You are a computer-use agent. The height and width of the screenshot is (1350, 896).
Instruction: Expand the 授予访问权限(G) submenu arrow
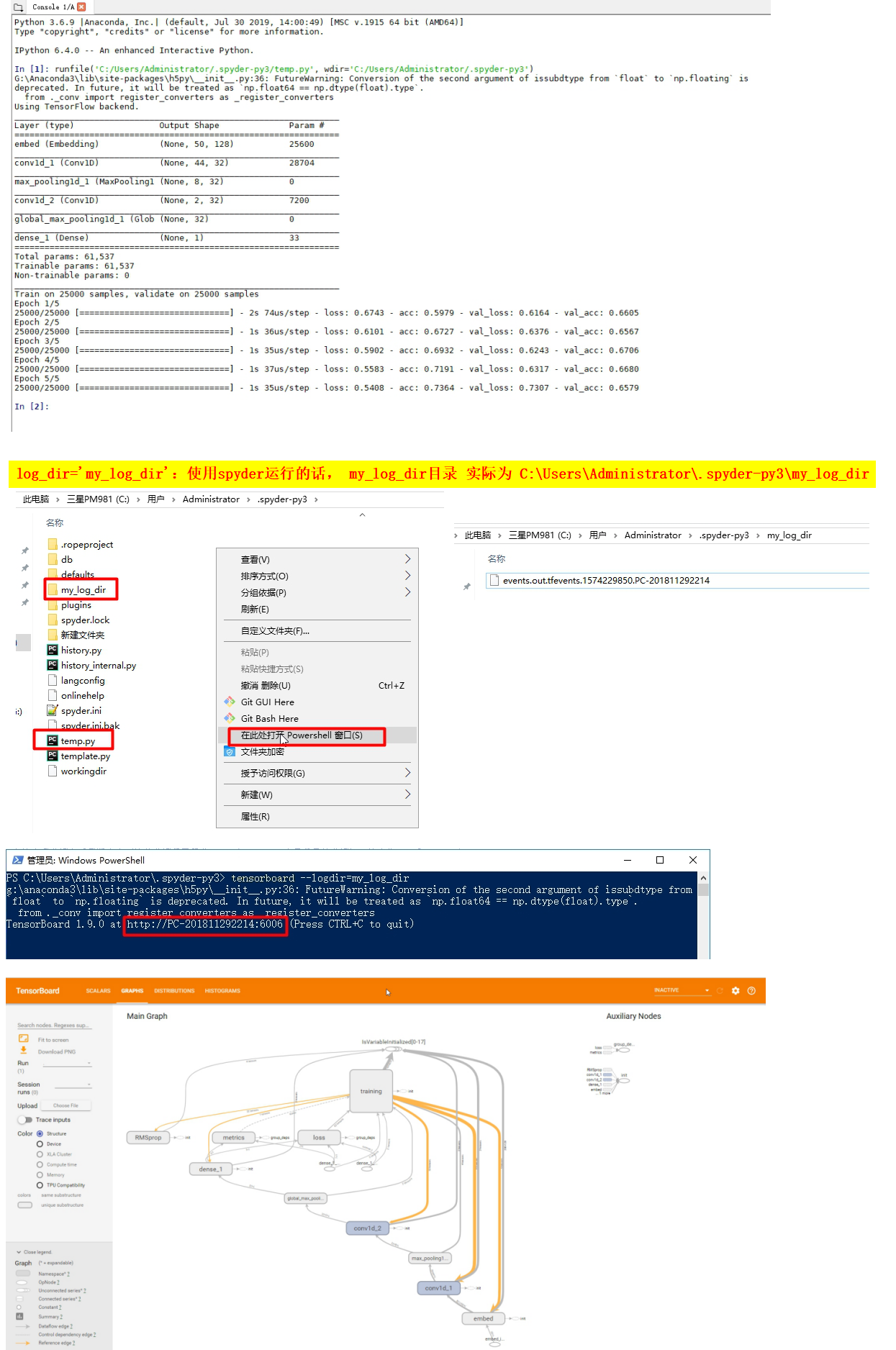point(407,773)
